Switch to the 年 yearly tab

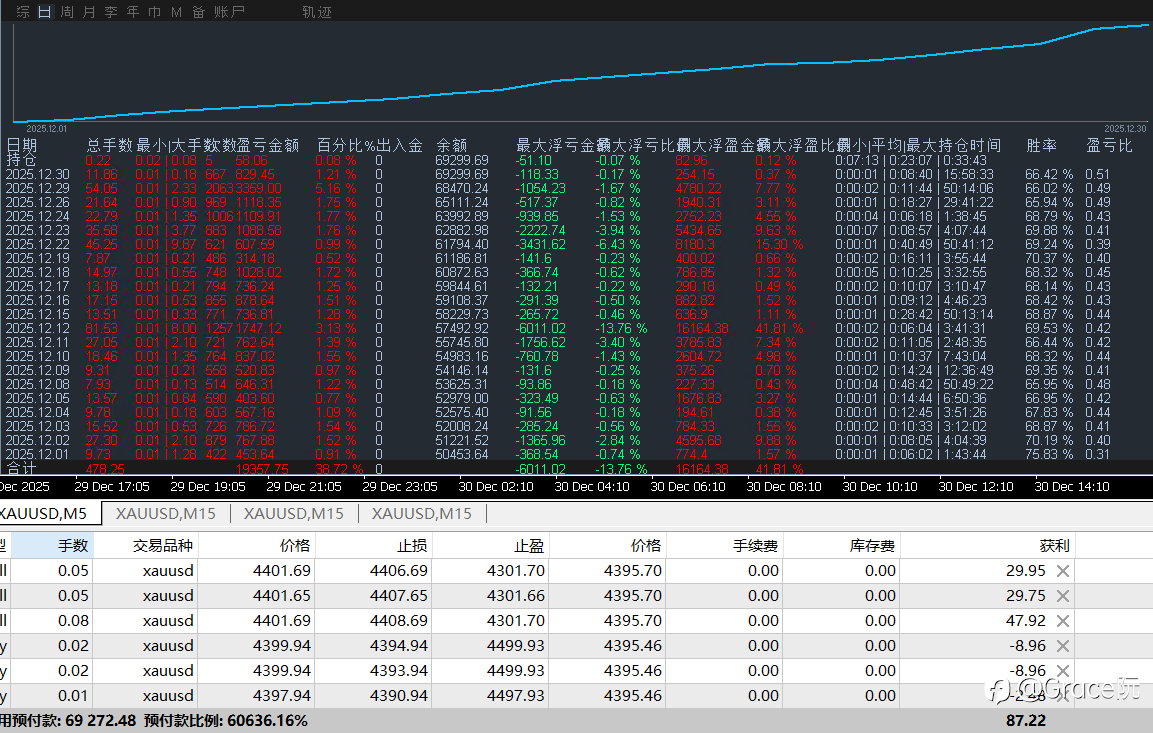tap(133, 12)
